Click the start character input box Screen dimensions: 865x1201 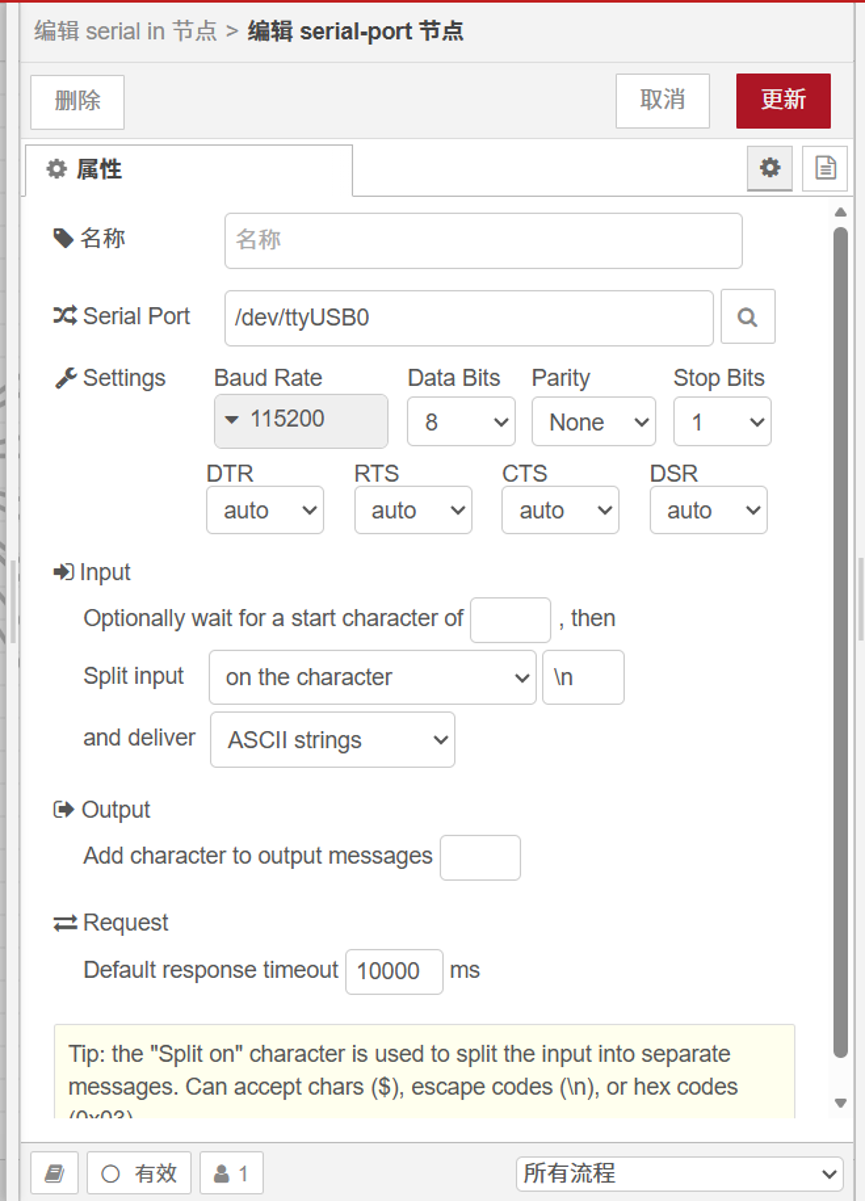[510, 620]
